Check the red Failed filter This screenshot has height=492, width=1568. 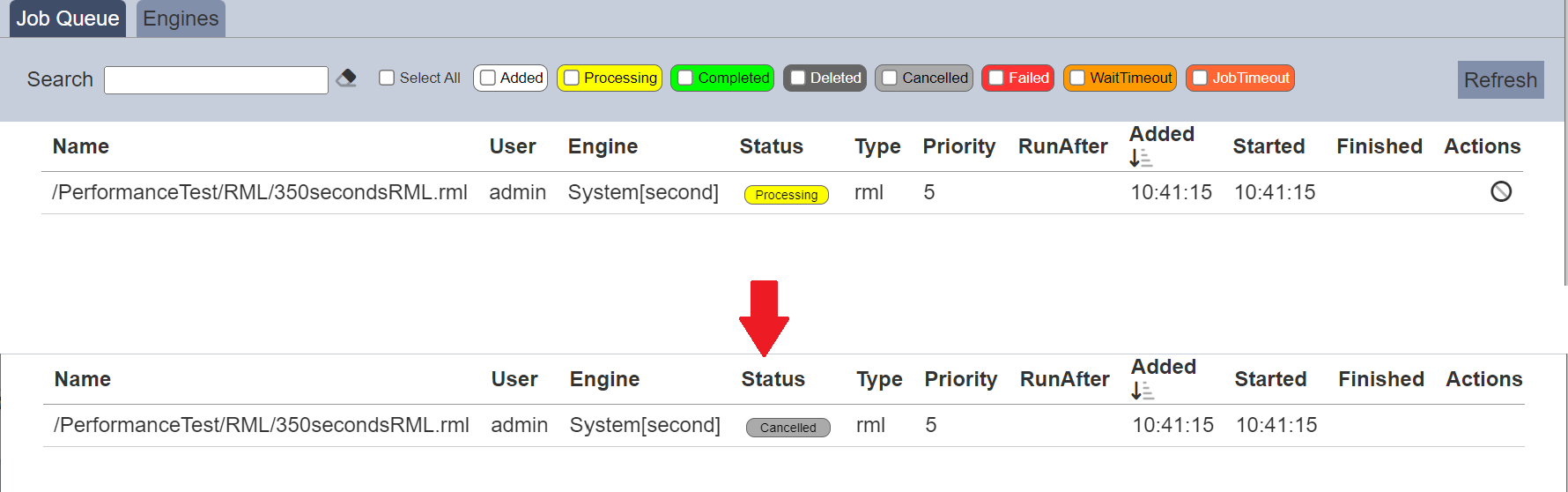[x=996, y=78]
